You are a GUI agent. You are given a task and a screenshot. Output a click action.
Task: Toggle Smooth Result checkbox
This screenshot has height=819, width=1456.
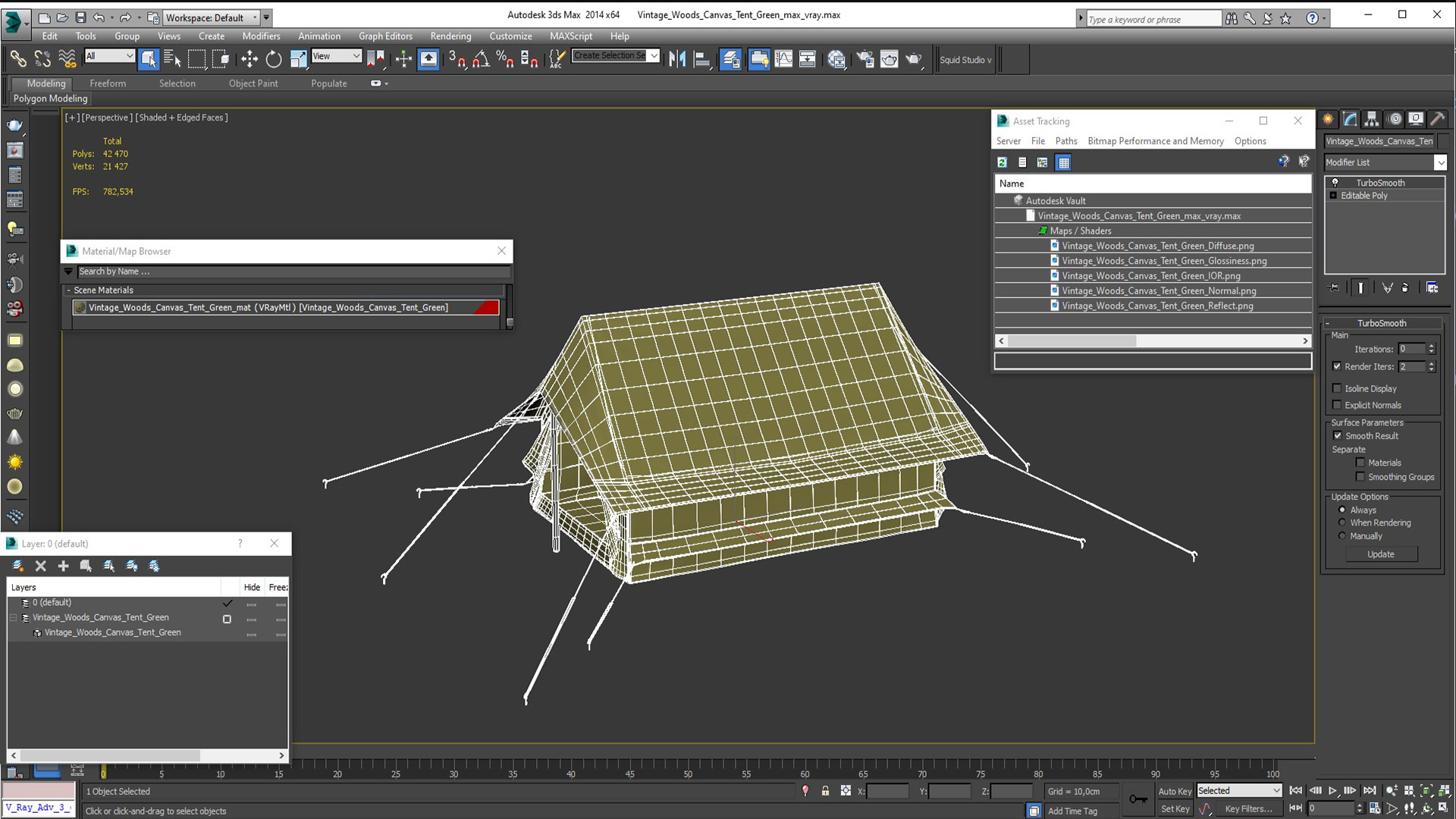pyautogui.click(x=1338, y=436)
